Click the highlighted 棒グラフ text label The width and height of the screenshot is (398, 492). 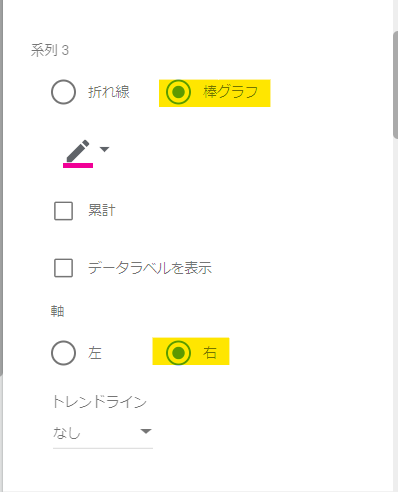pyautogui.click(x=230, y=92)
